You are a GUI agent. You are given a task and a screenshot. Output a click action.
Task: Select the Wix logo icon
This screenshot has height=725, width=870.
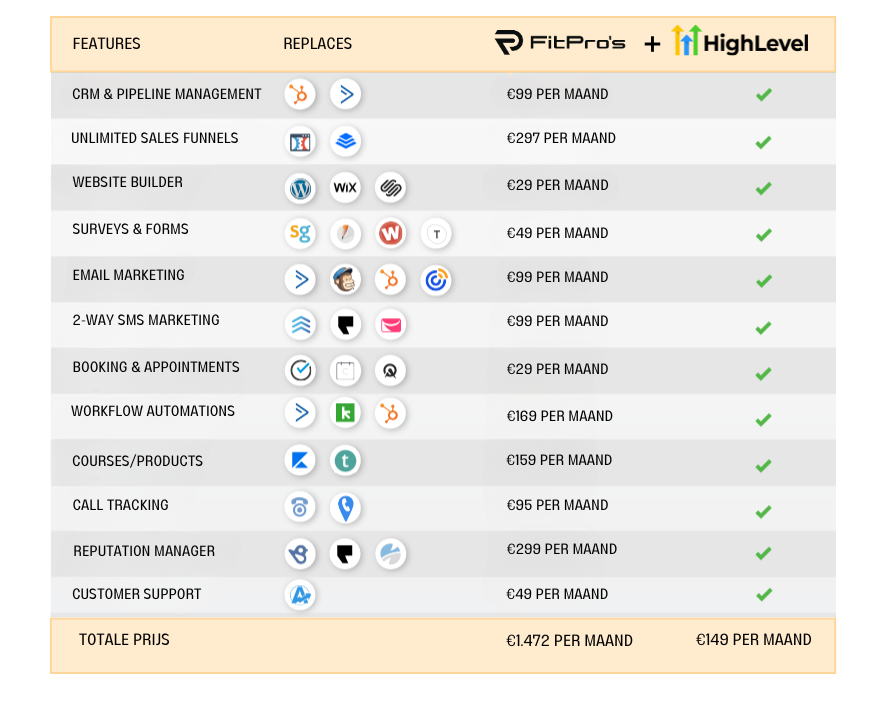(345, 187)
